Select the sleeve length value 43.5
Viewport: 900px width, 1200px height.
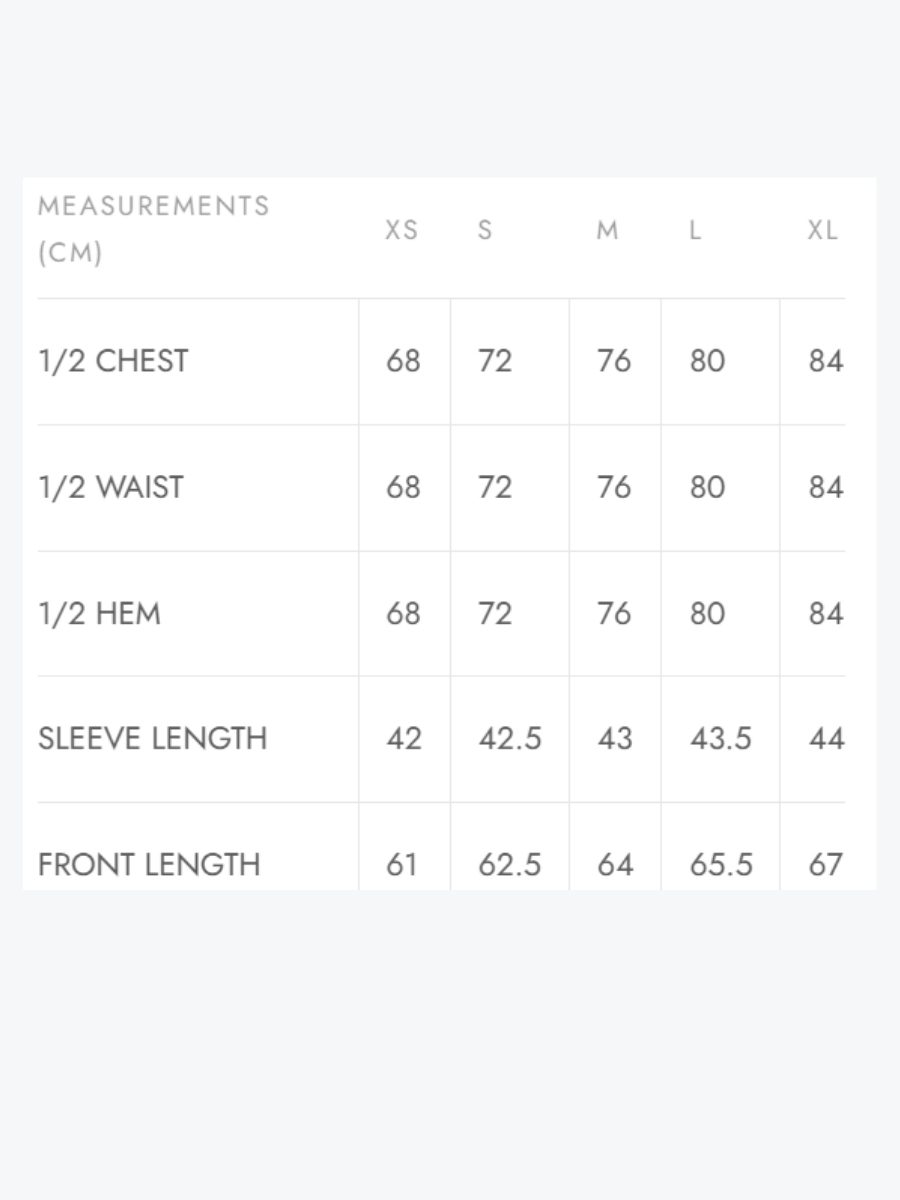[x=721, y=739]
